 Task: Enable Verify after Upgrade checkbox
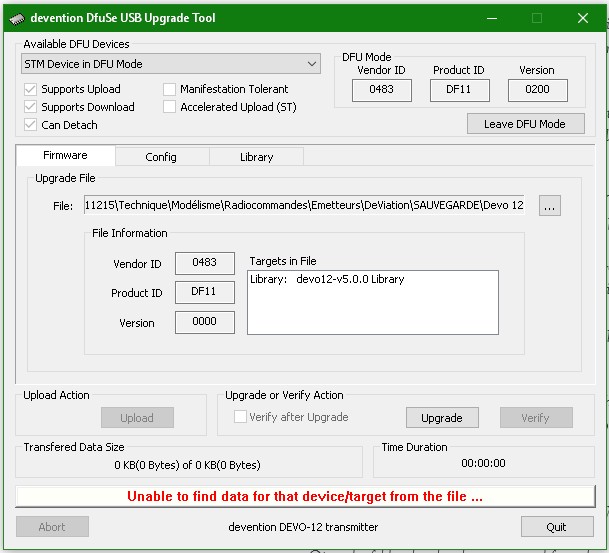click(240, 417)
